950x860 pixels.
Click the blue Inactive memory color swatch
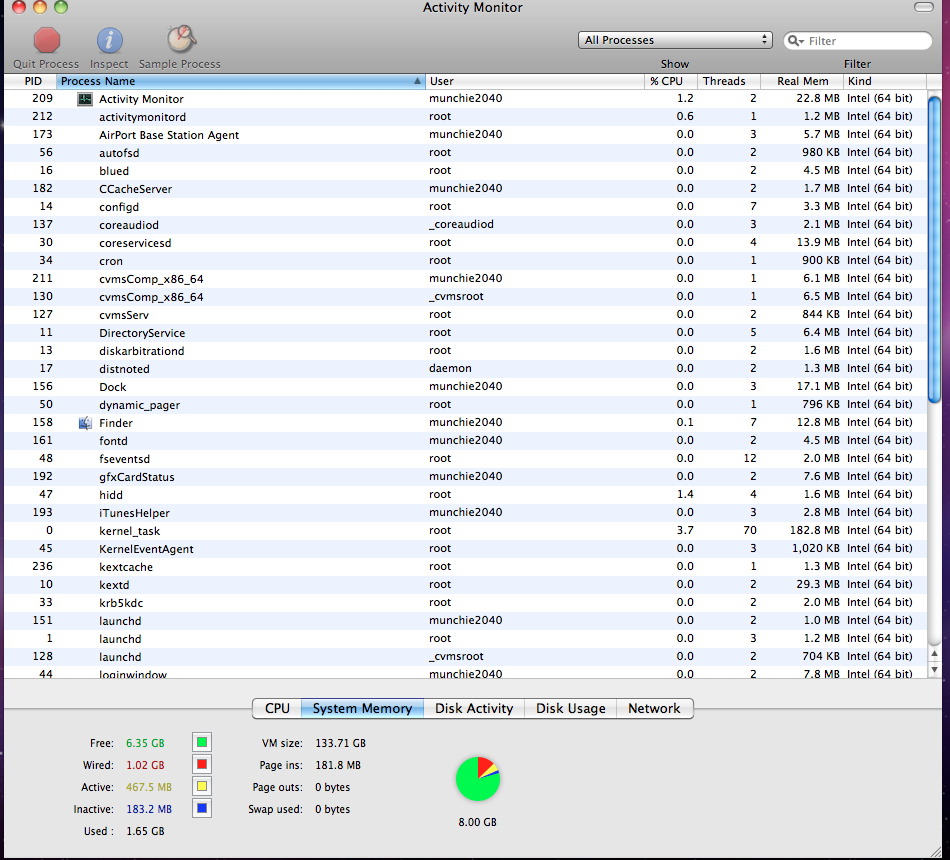click(202, 808)
